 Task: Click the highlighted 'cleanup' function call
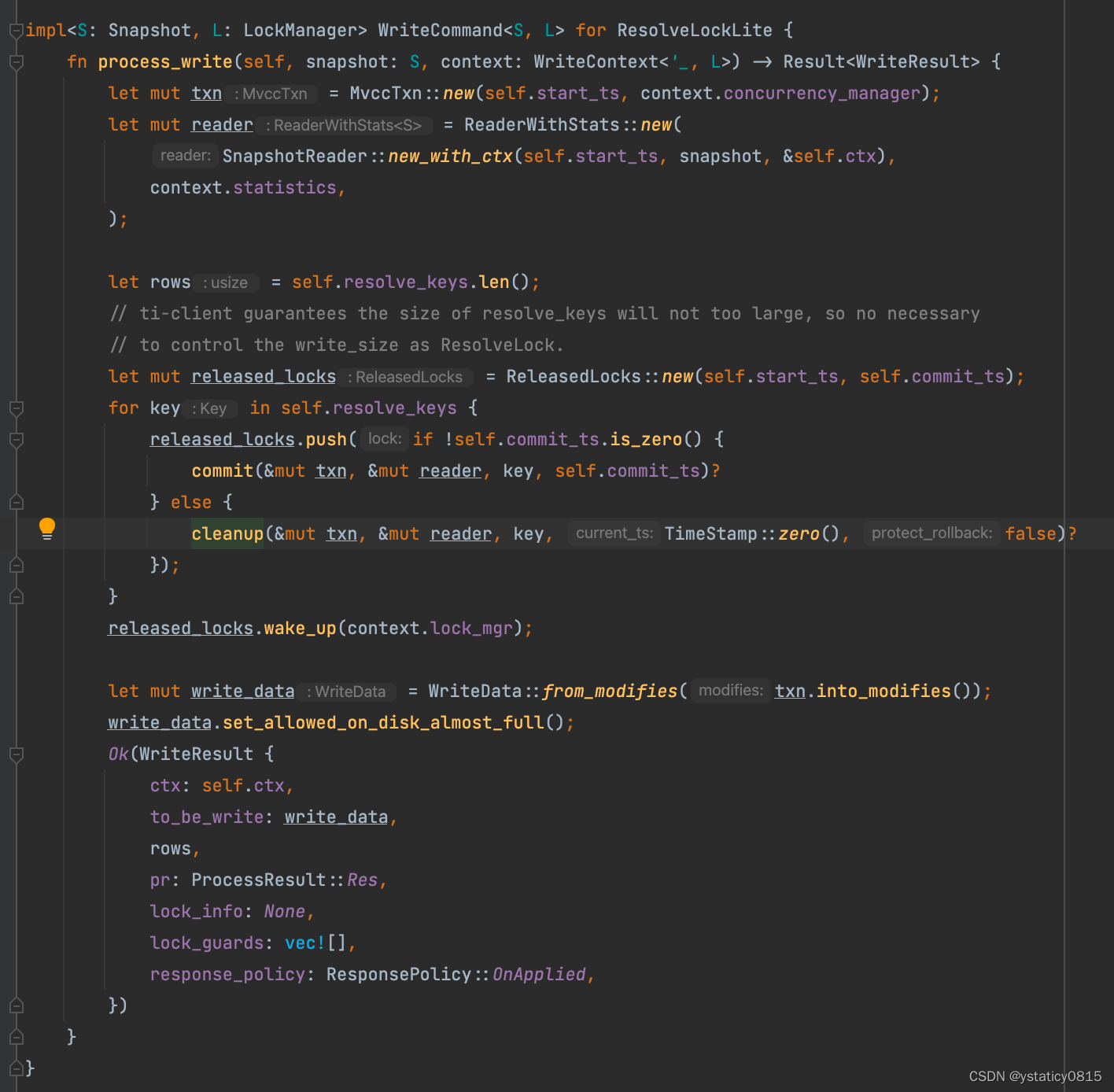pyautogui.click(x=227, y=534)
